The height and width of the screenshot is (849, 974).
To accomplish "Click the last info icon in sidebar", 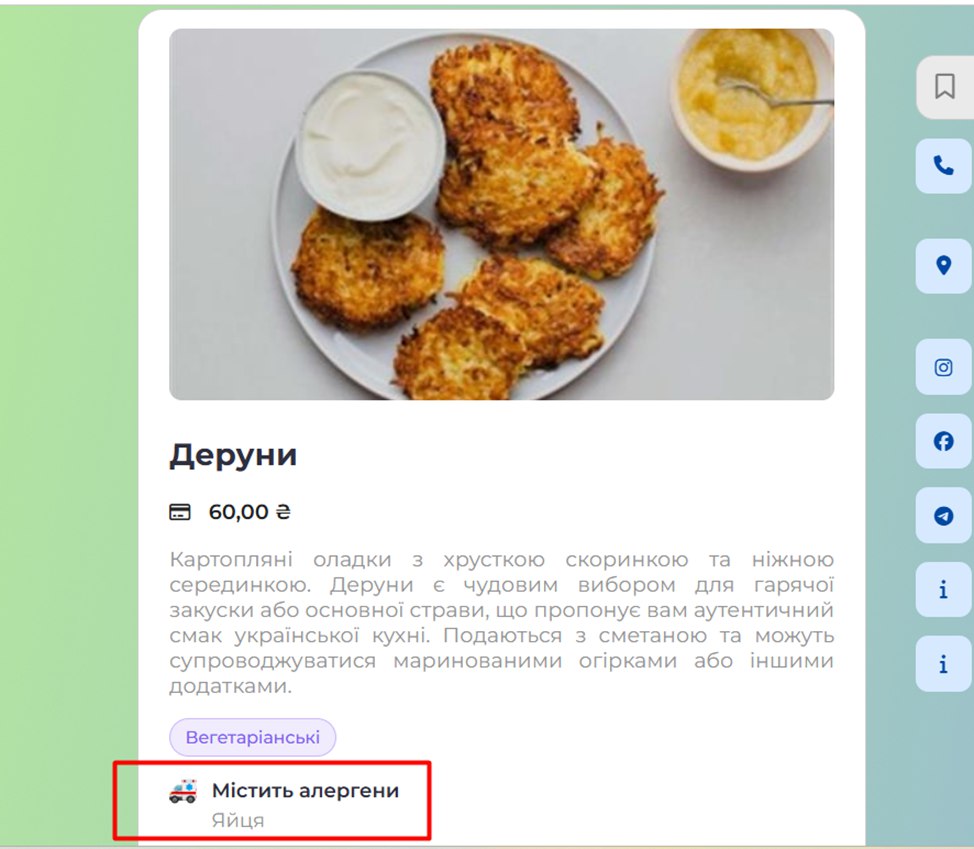I will coord(944,664).
